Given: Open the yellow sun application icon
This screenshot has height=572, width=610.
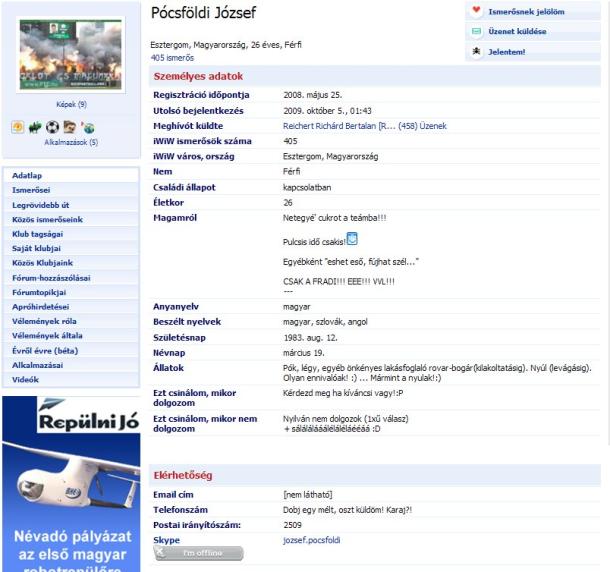Looking at the screenshot, I should [x=18, y=127].
